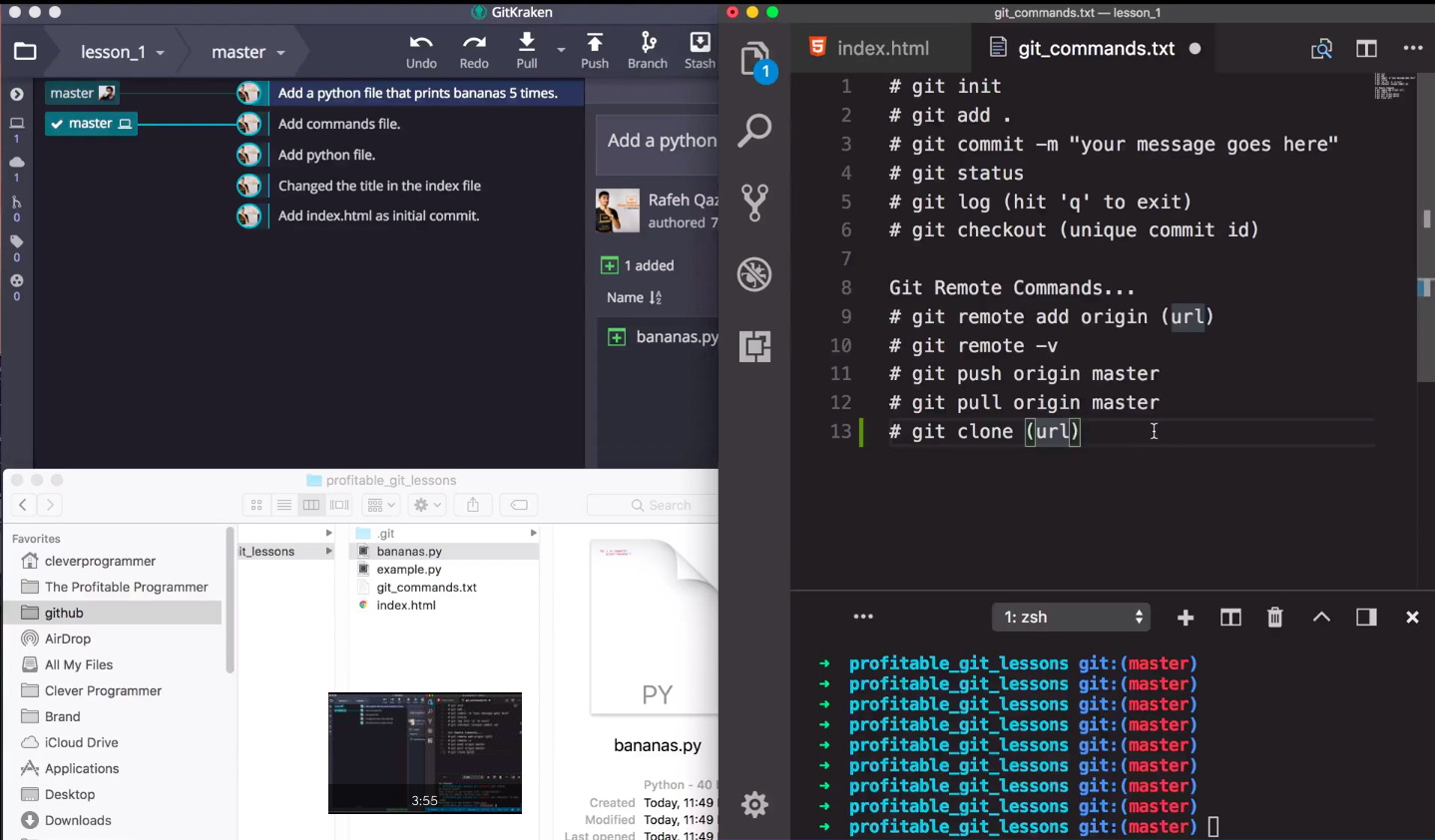
Task: Switch Finder to icon view
Action: pyautogui.click(x=256, y=505)
